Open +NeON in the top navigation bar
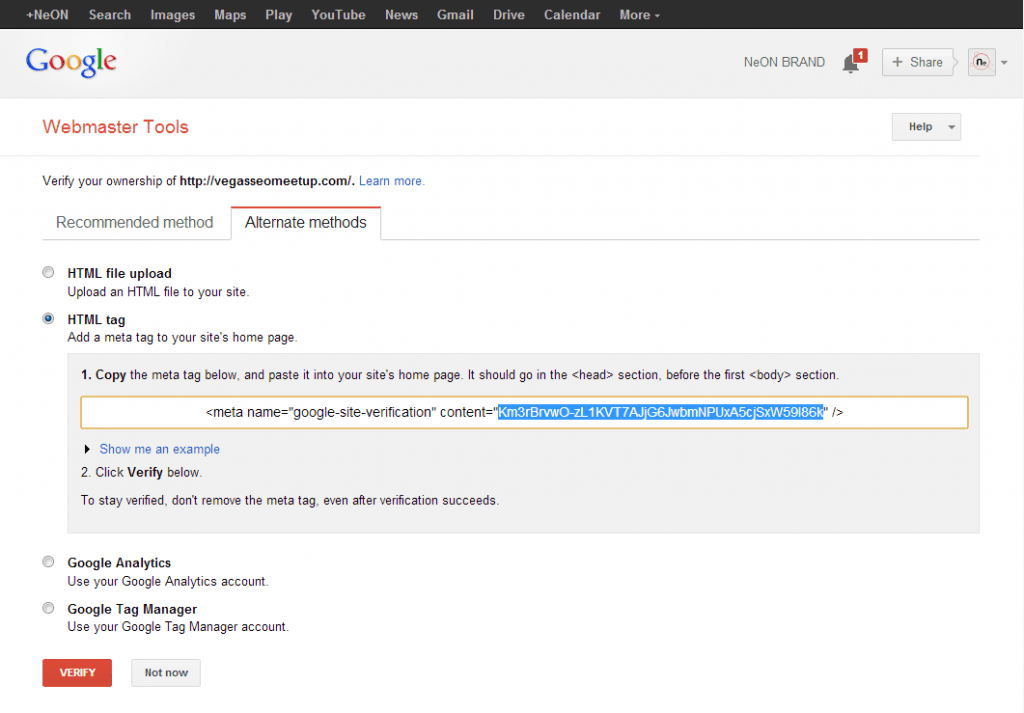 click(47, 14)
